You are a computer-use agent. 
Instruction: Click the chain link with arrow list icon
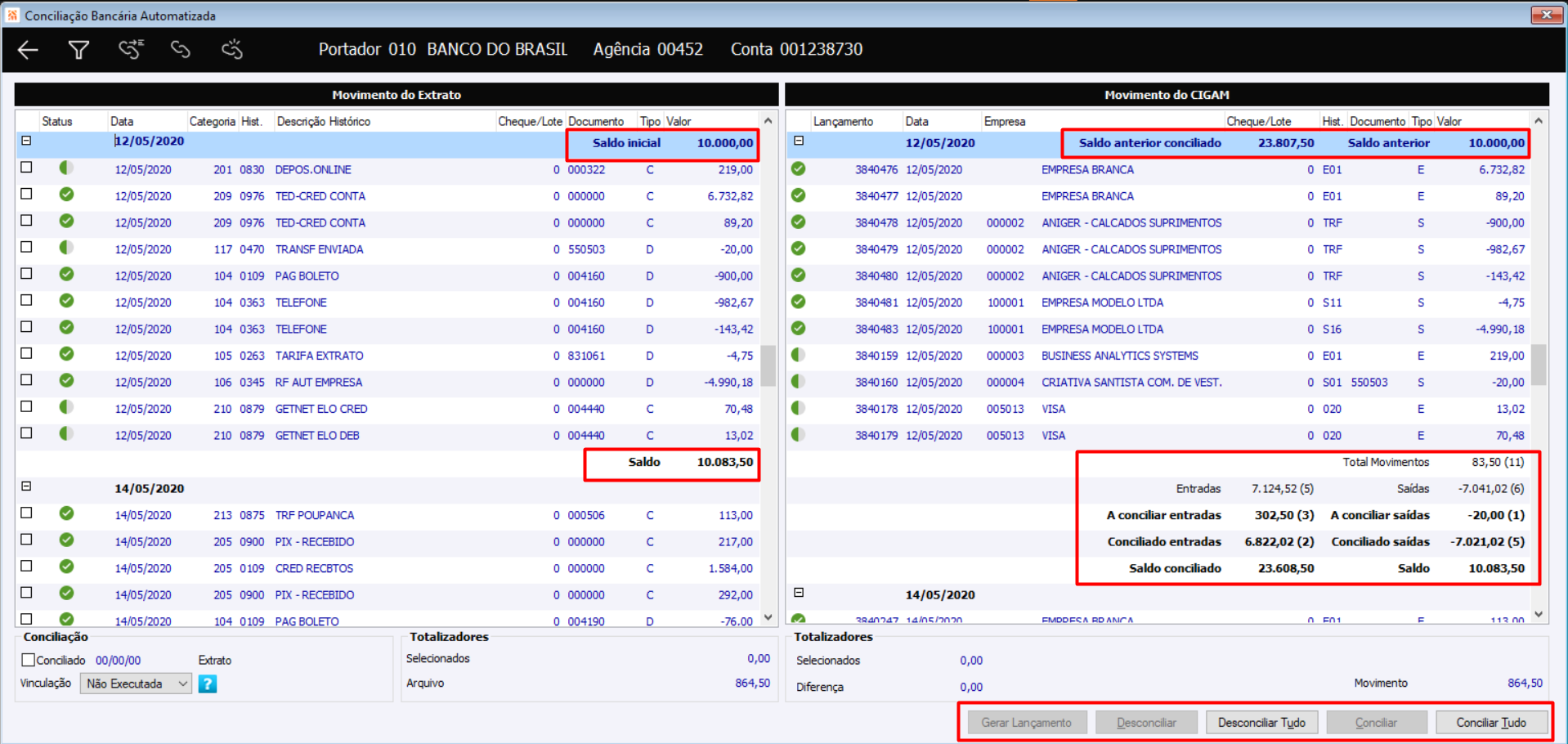[130, 50]
